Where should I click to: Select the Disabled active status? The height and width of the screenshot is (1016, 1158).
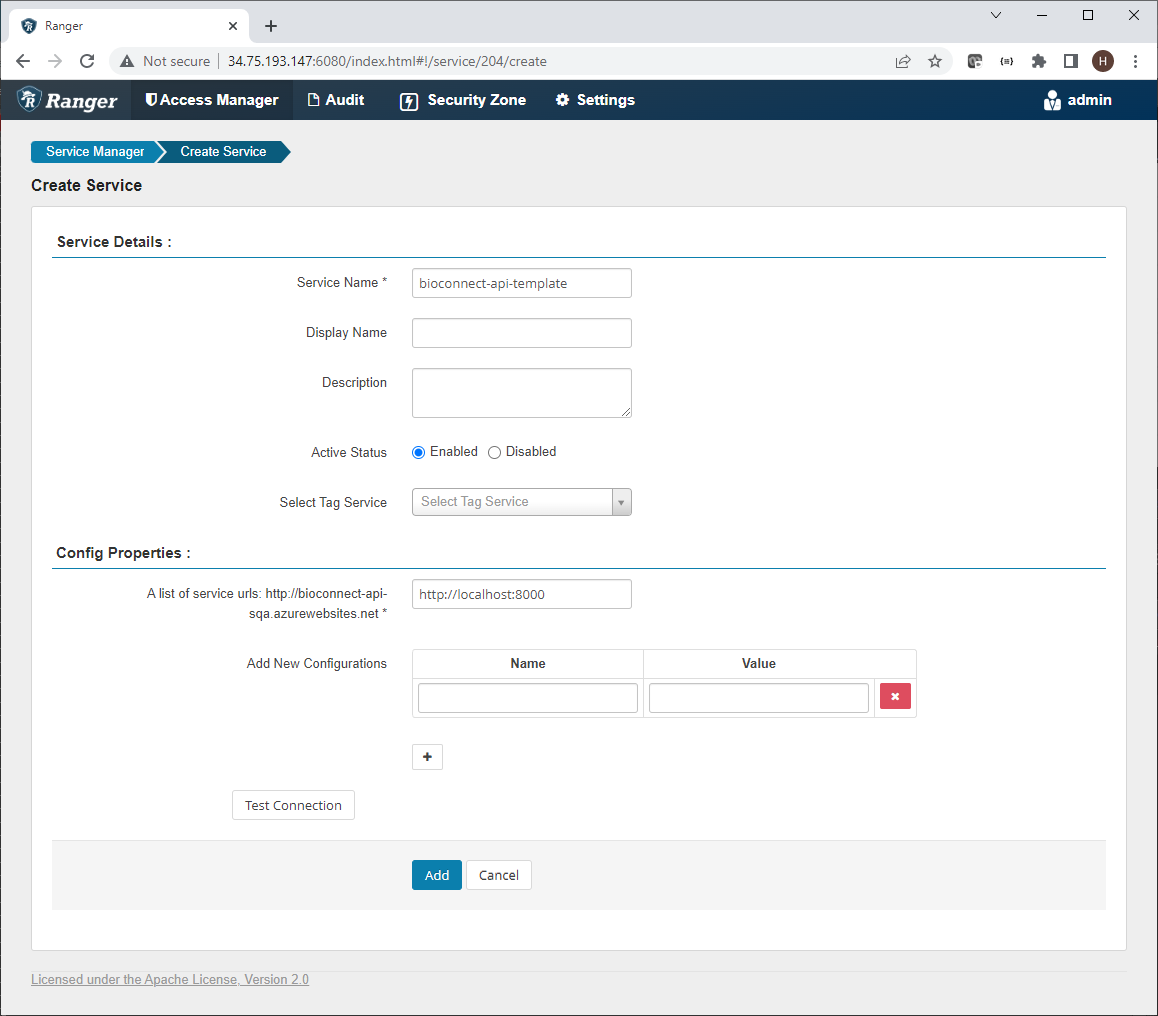[x=494, y=452]
